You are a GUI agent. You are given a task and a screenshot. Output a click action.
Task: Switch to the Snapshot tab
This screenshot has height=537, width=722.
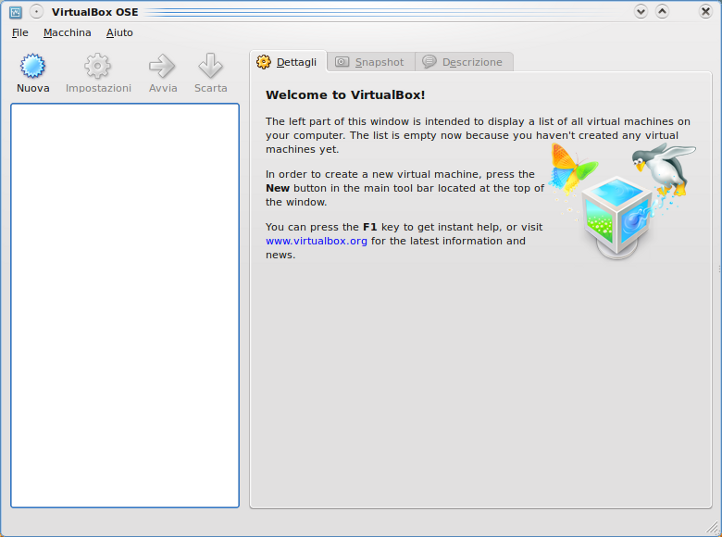371,62
